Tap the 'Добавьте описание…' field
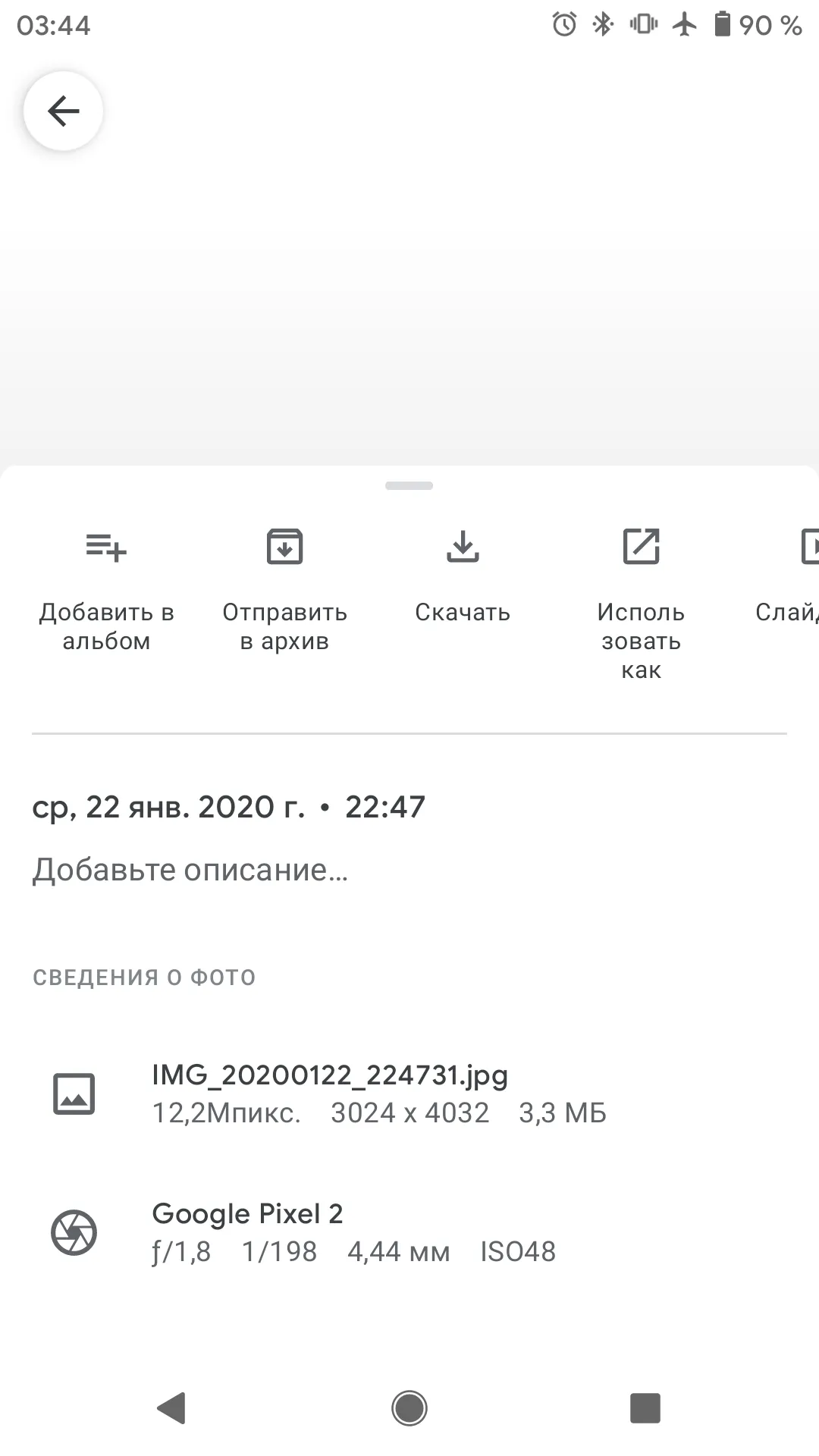Screen dimensions: 819x1456 (190, 870)
